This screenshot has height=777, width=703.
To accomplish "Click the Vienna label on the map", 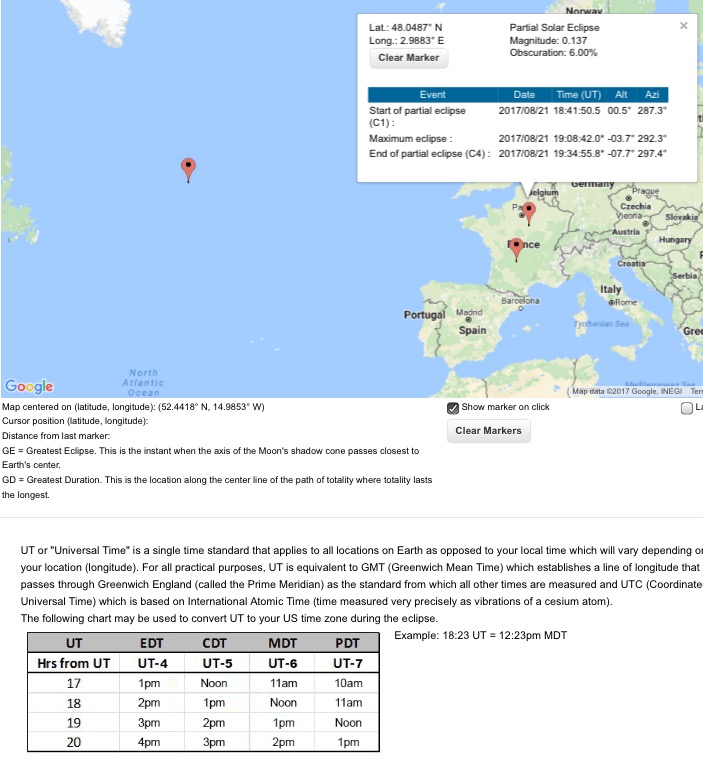I will (629, 216).
